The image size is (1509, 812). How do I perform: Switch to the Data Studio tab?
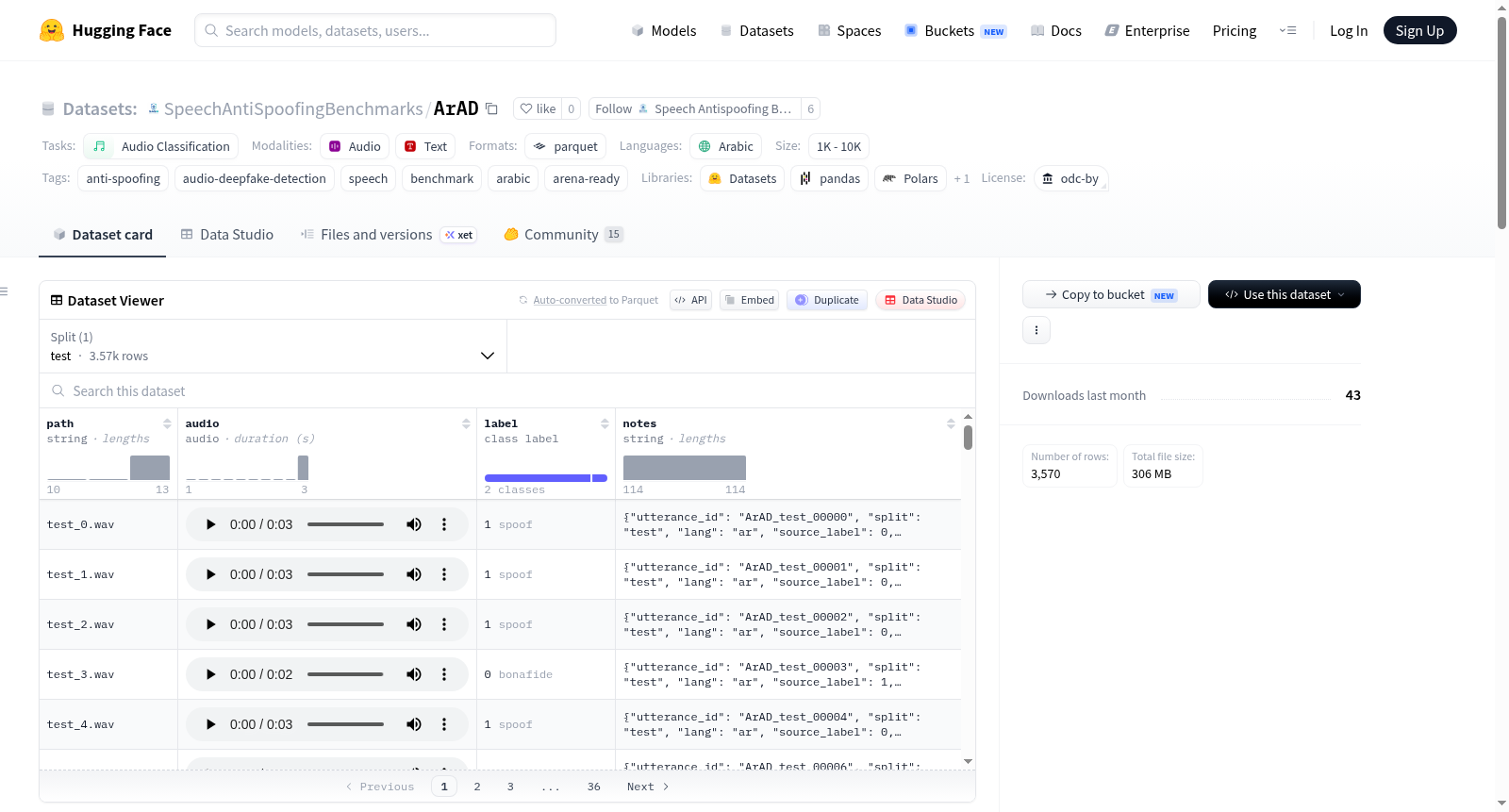pyautogui.click(x=226, y=234)
